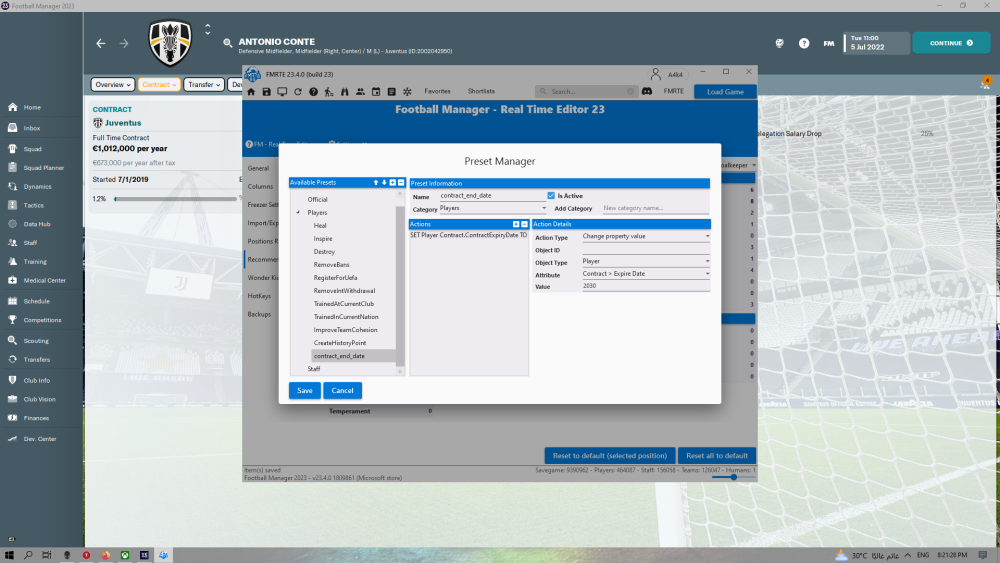The image size is (1000, 563).
Task: Click magnifier icon beside Antonio Conte
Action: 228,43
